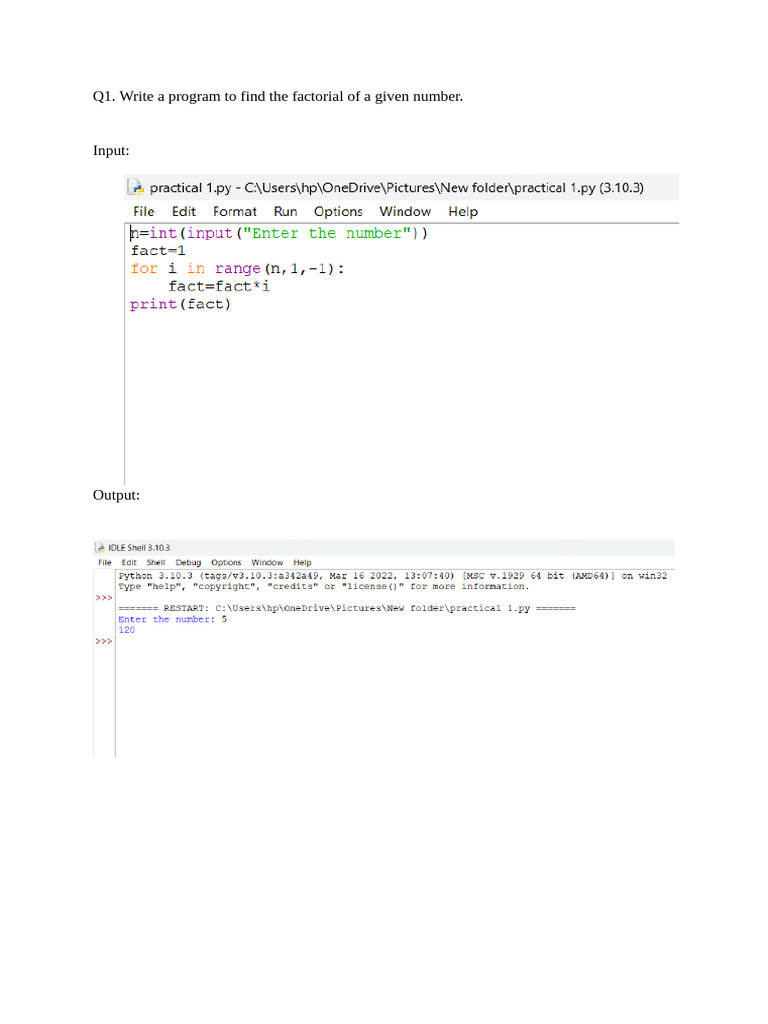Open the File menu in IDLE Shell
This screenshot has height=1024, width=768.
coord(104,562)
